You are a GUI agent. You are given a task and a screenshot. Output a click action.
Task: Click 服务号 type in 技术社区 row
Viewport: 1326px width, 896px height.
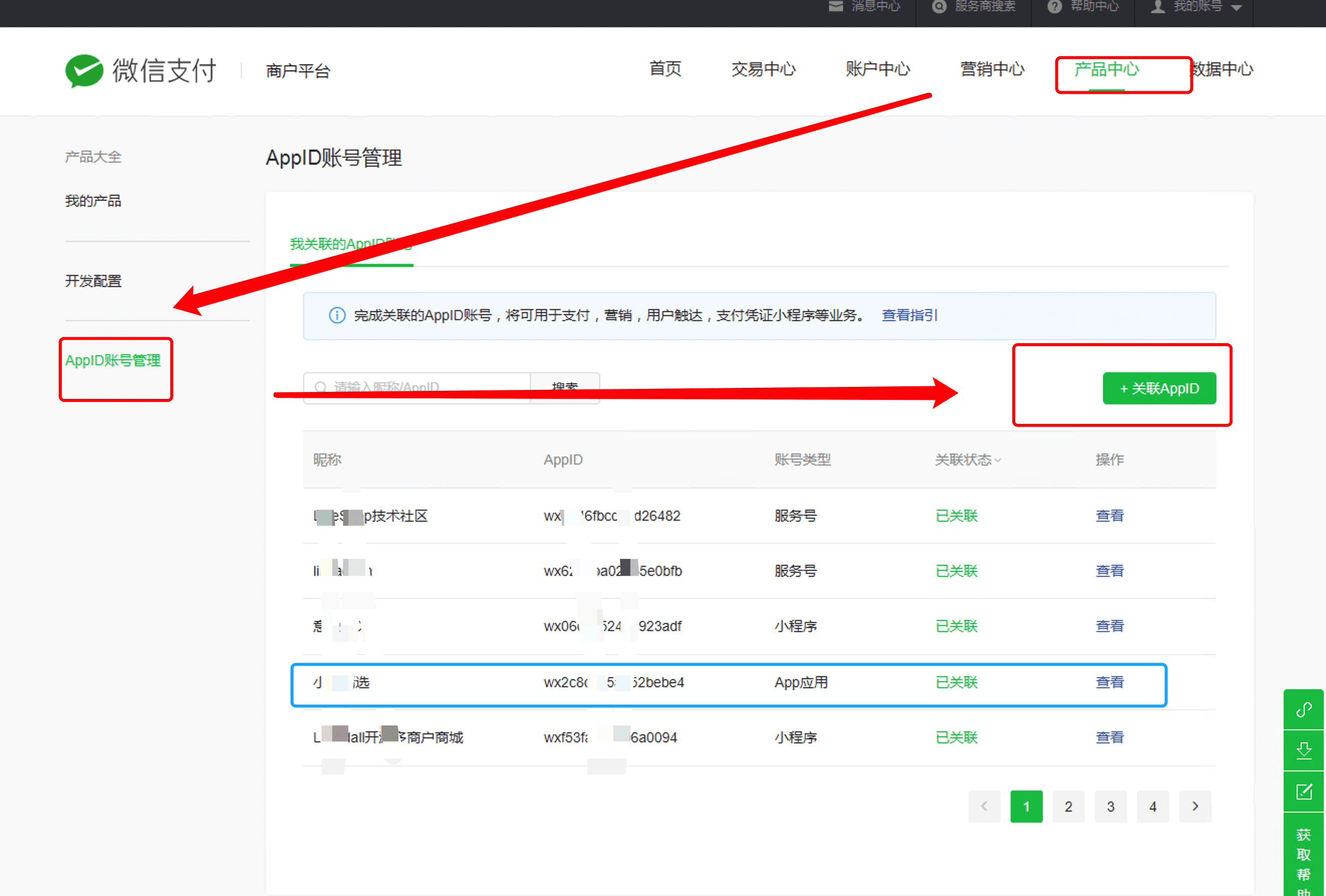795,516
